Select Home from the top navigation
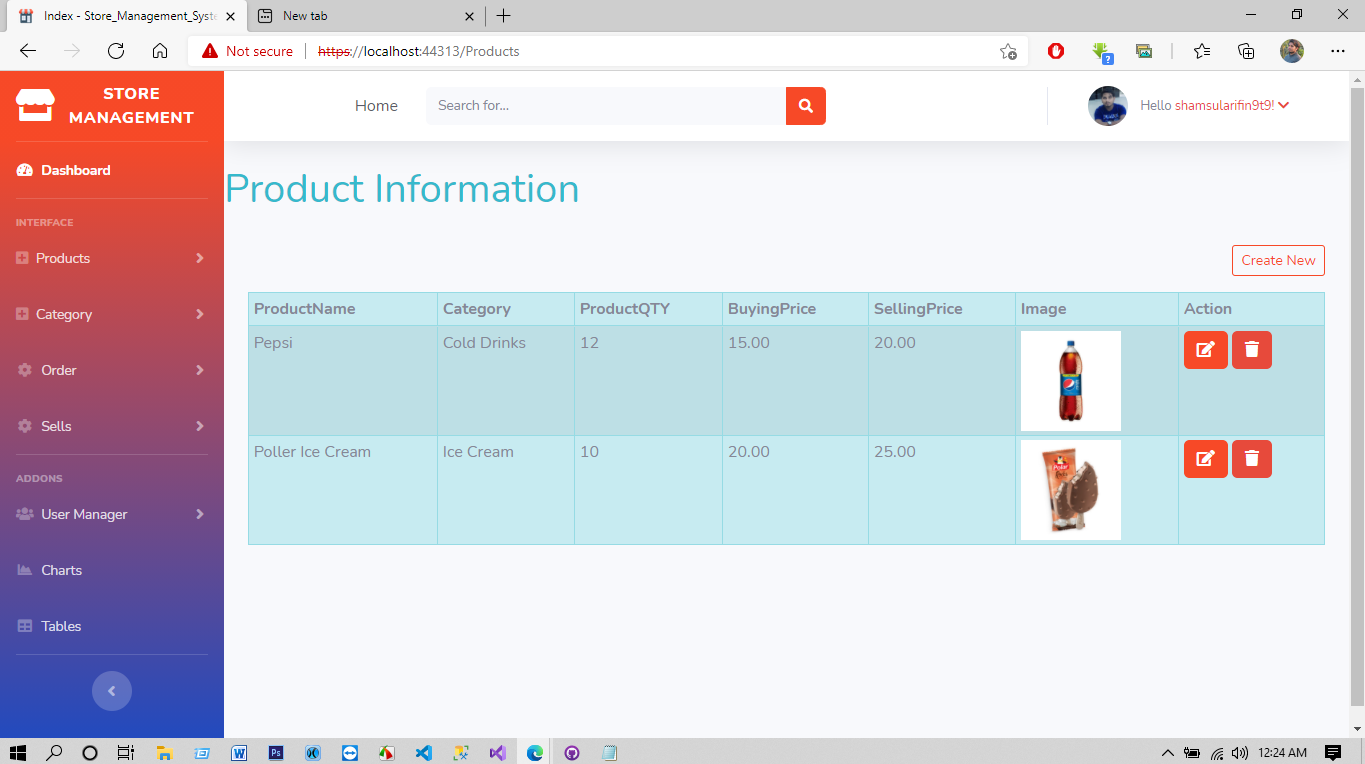1365x764 pixels. 376,105
